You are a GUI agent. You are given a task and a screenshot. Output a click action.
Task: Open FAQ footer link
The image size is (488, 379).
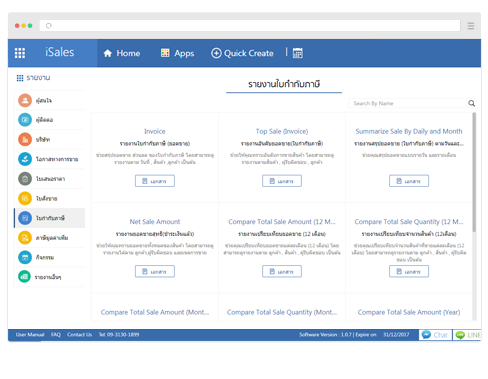(56, 335)
